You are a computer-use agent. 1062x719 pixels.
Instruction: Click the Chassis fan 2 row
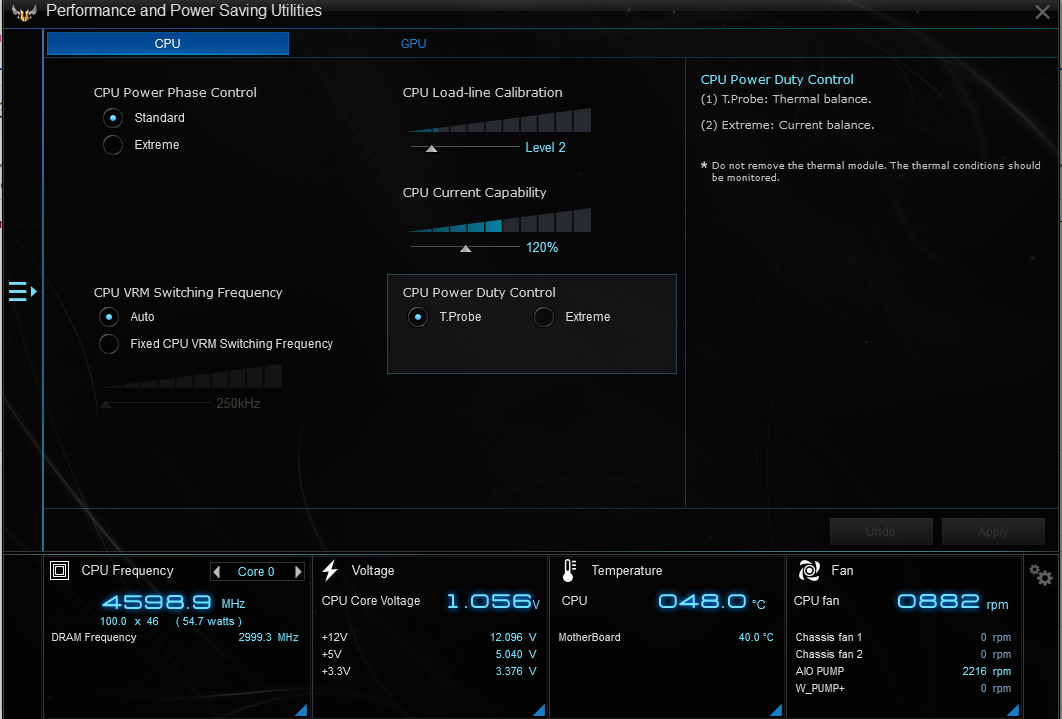pos(903,654)
